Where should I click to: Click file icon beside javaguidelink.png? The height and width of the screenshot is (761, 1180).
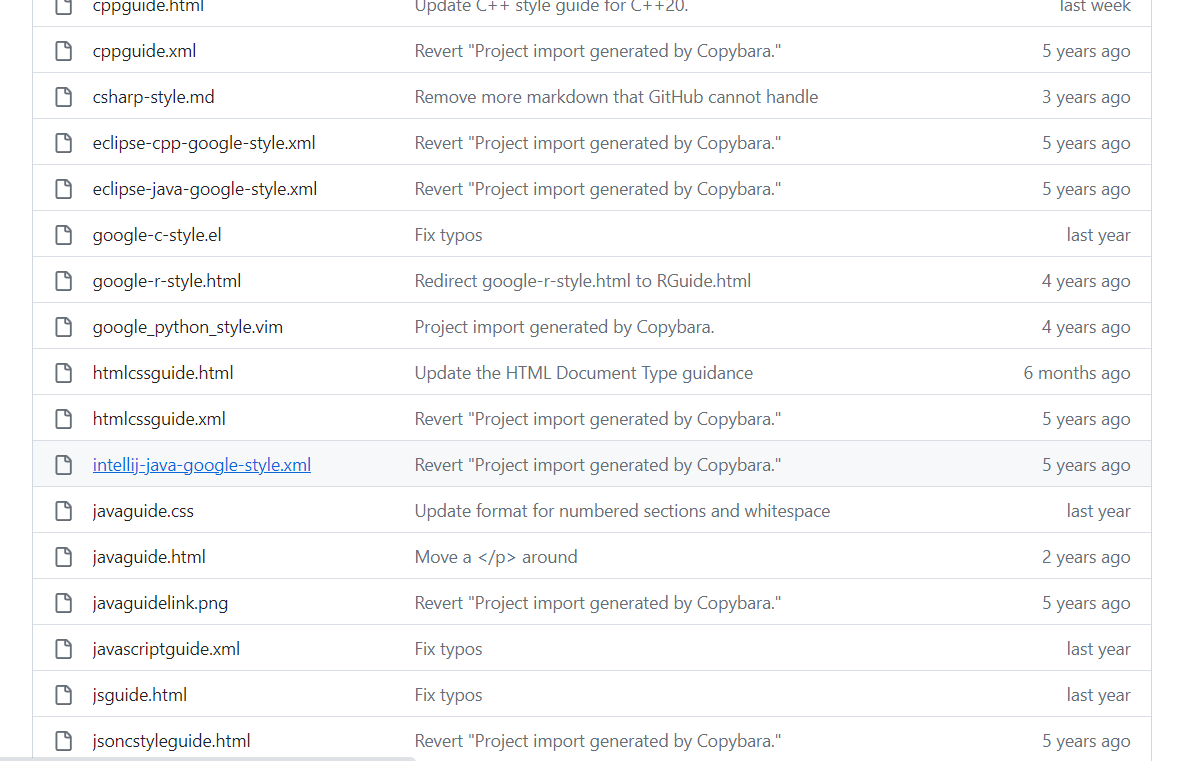pos(64,603)
